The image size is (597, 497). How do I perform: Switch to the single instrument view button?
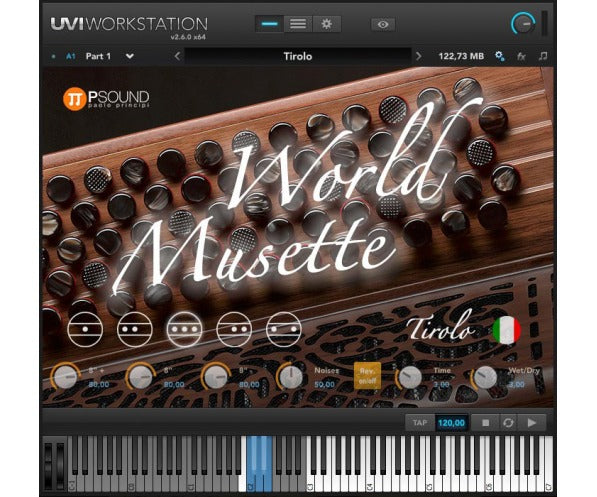270,24
